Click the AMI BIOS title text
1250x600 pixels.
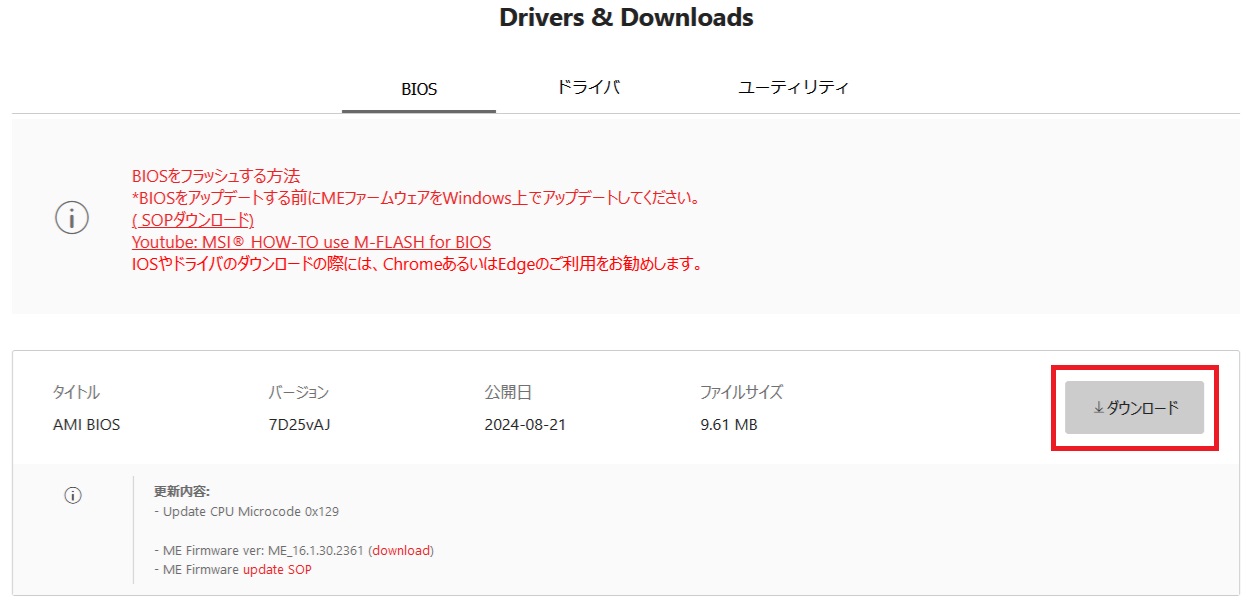pos(86,425)
